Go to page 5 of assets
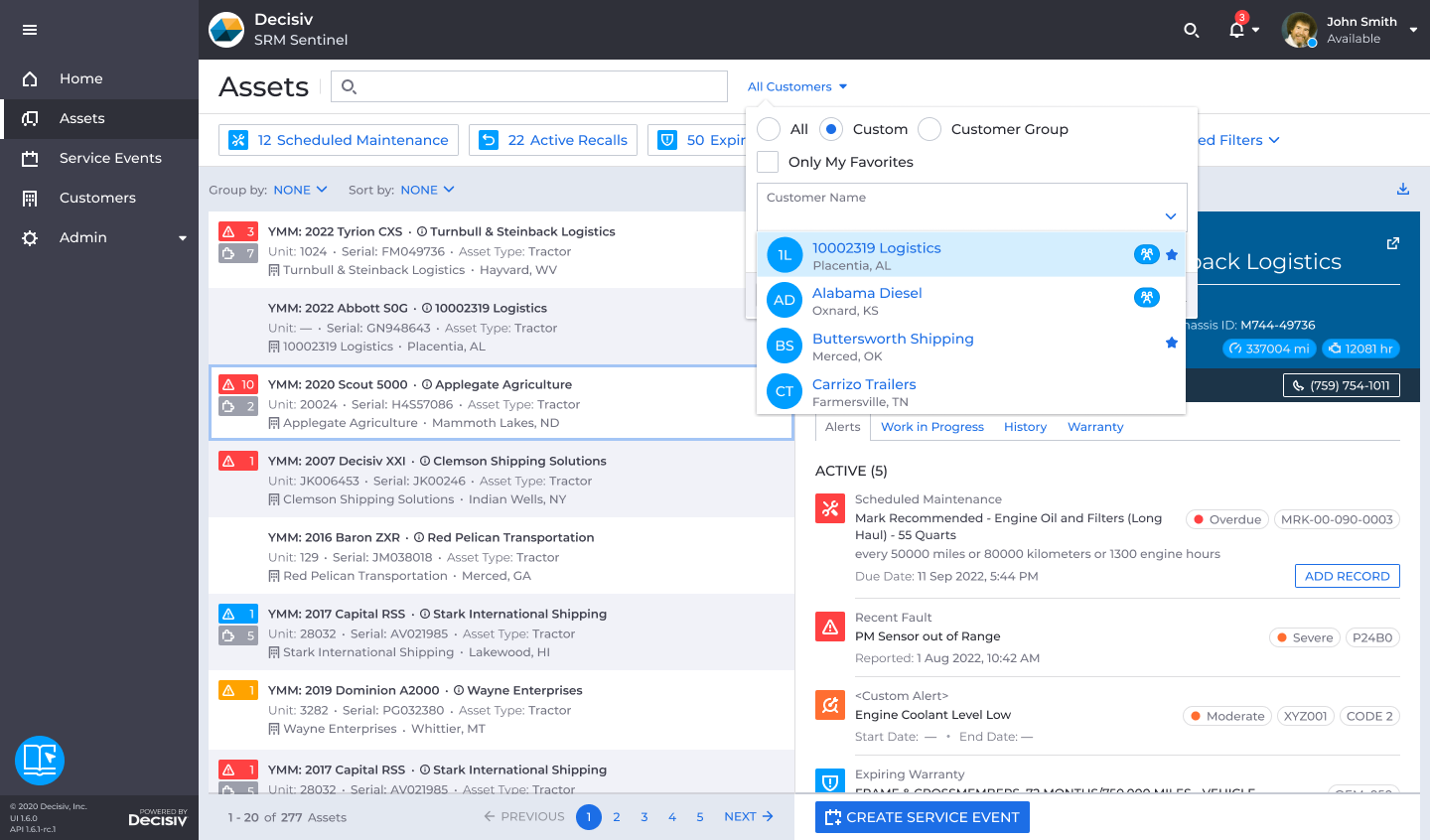1430x840 pixels. [700, 817]
